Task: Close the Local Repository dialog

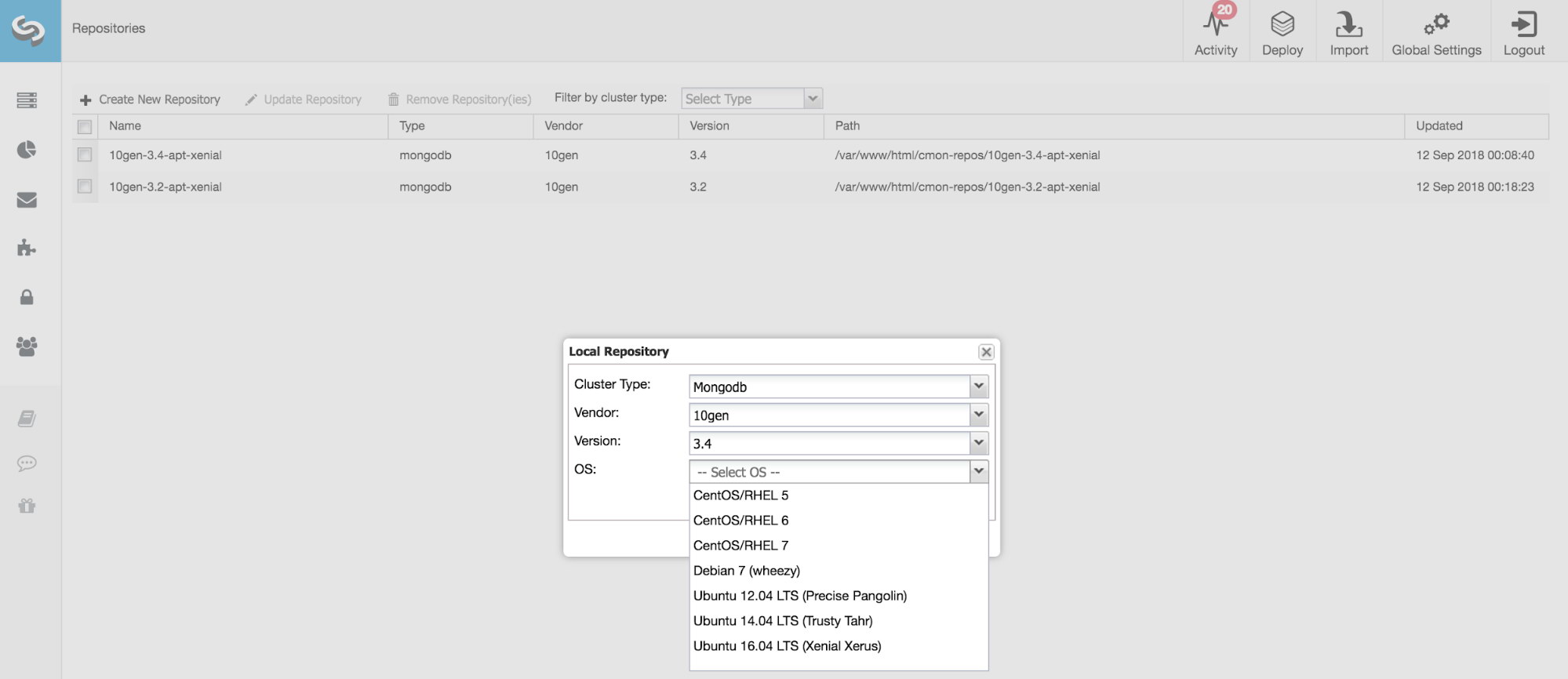Action: 986,352
